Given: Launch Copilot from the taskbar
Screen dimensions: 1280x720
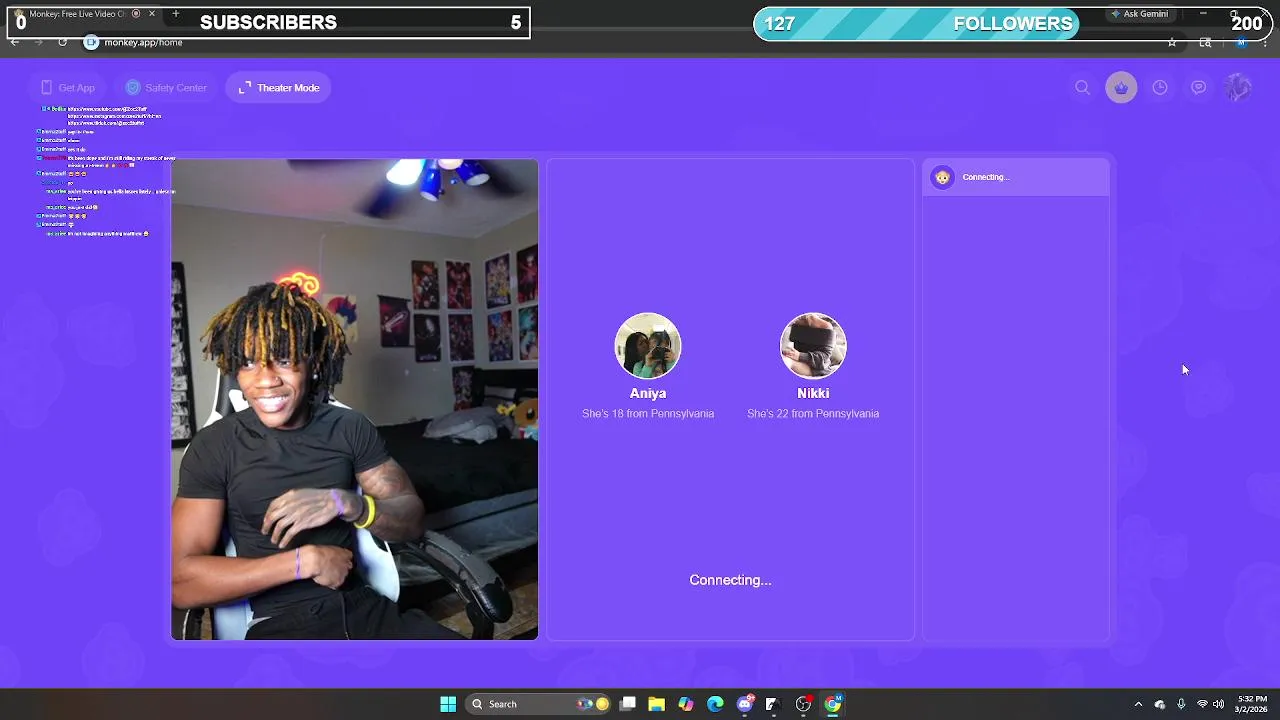Looking at the screenshot, I should [x=686, y=704].
